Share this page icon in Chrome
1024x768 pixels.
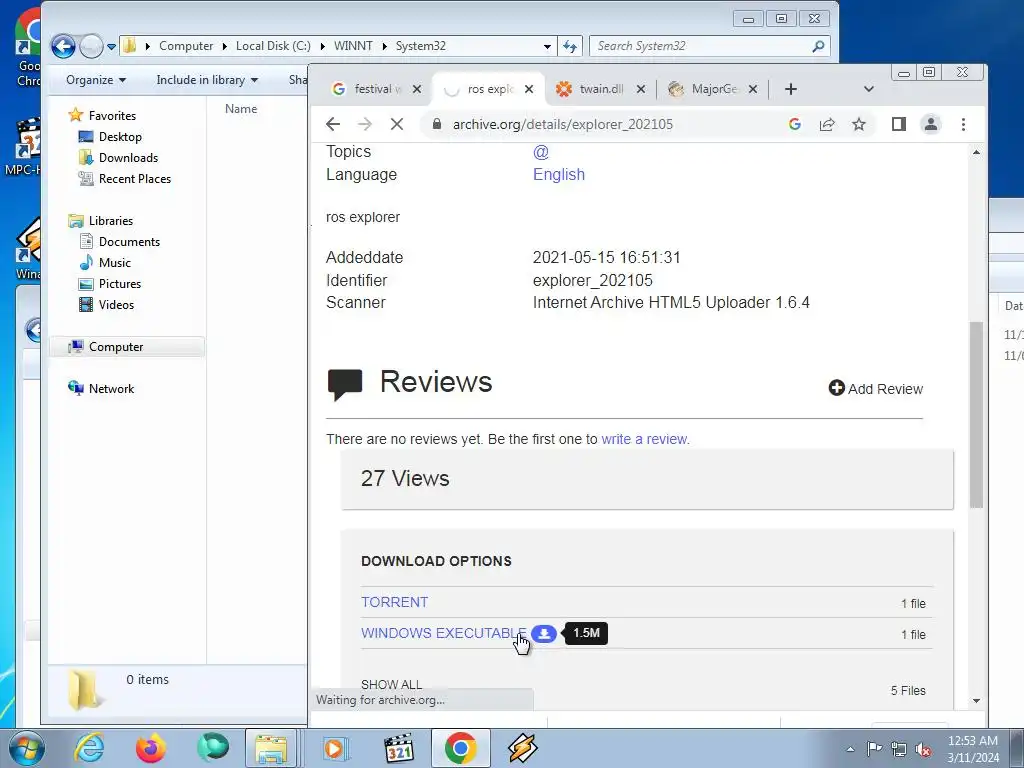coord(827,124)
